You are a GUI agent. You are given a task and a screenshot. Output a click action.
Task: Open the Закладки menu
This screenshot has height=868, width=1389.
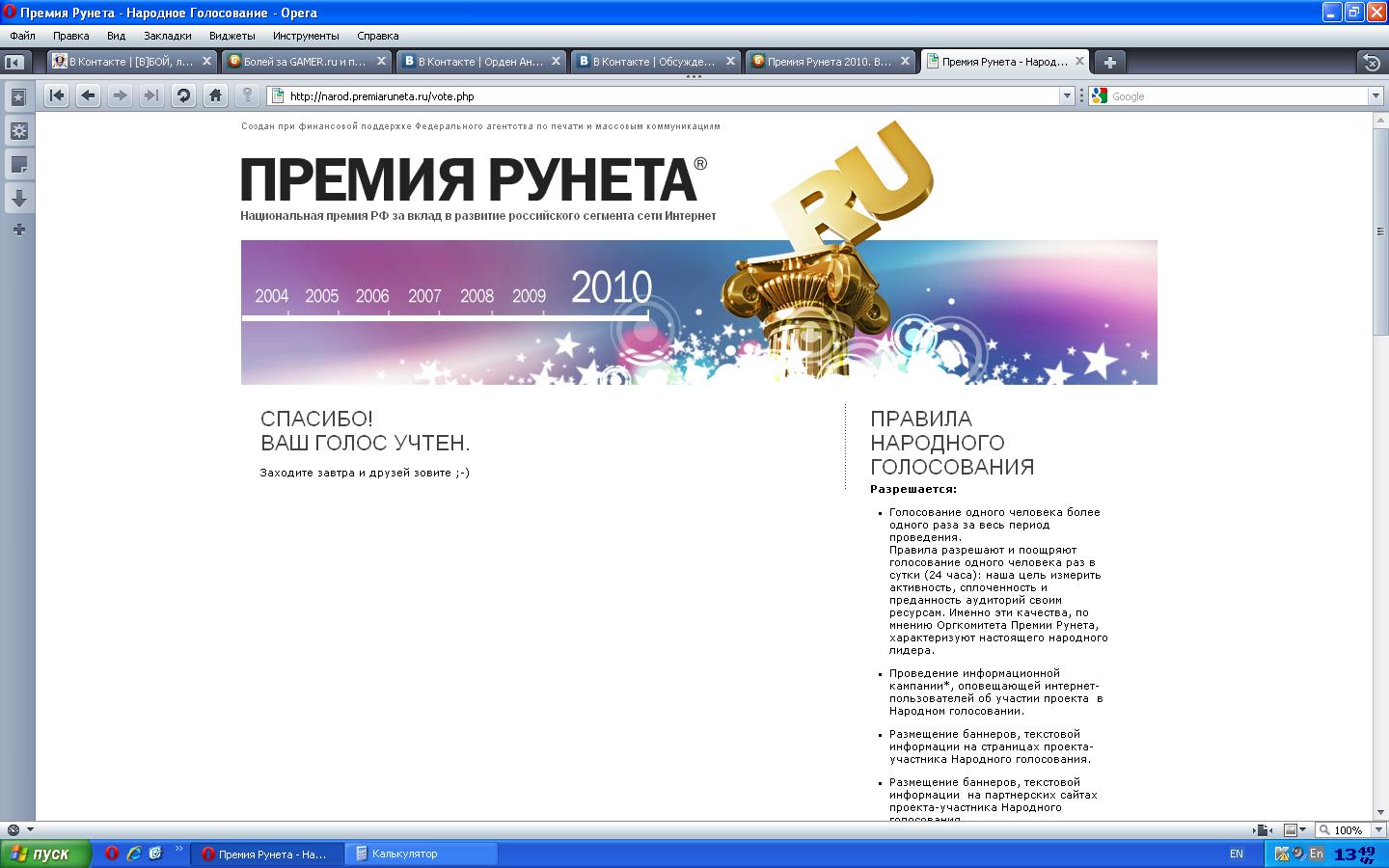point(168,36)
